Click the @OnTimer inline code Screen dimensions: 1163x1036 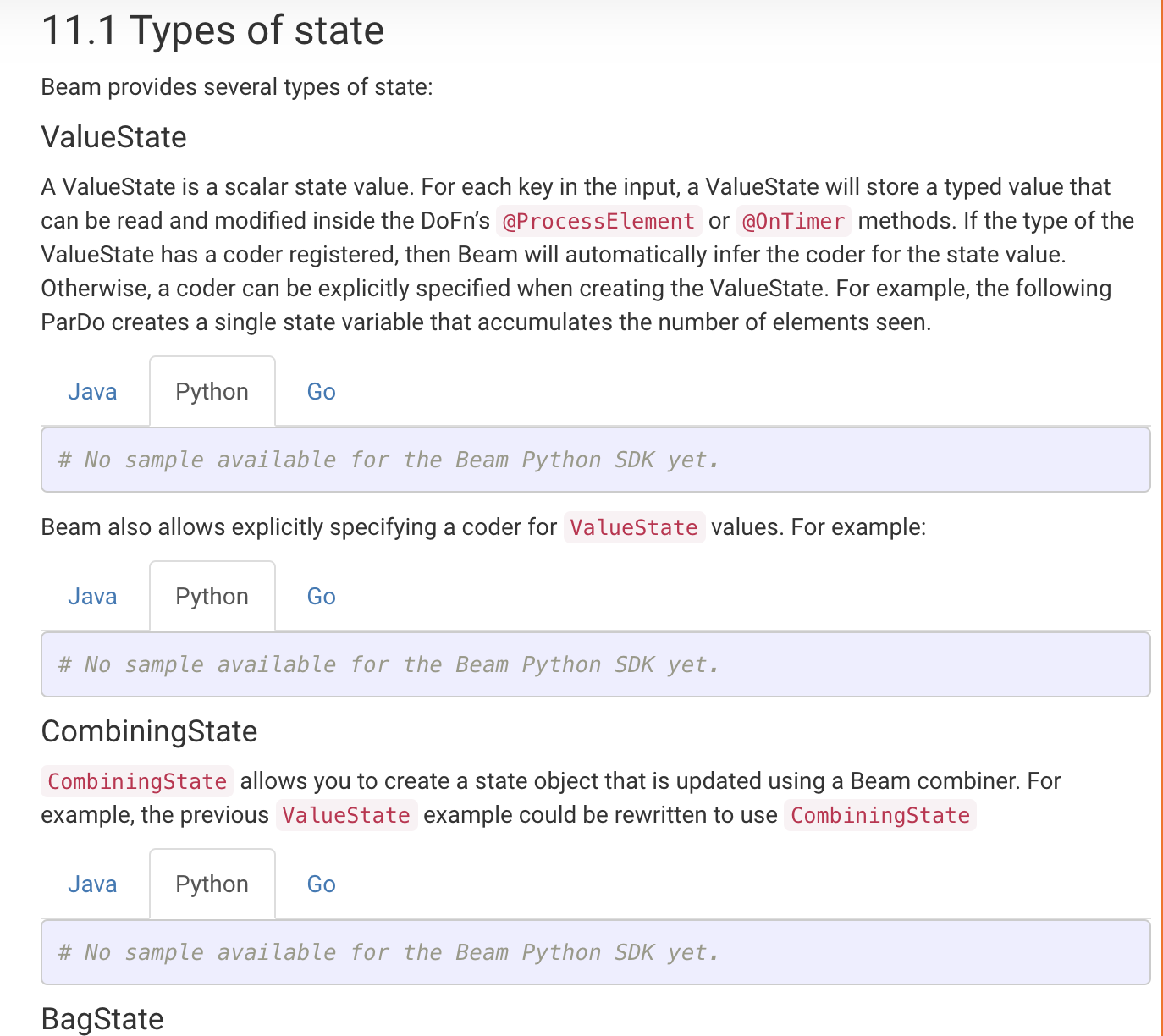[793, 221]
